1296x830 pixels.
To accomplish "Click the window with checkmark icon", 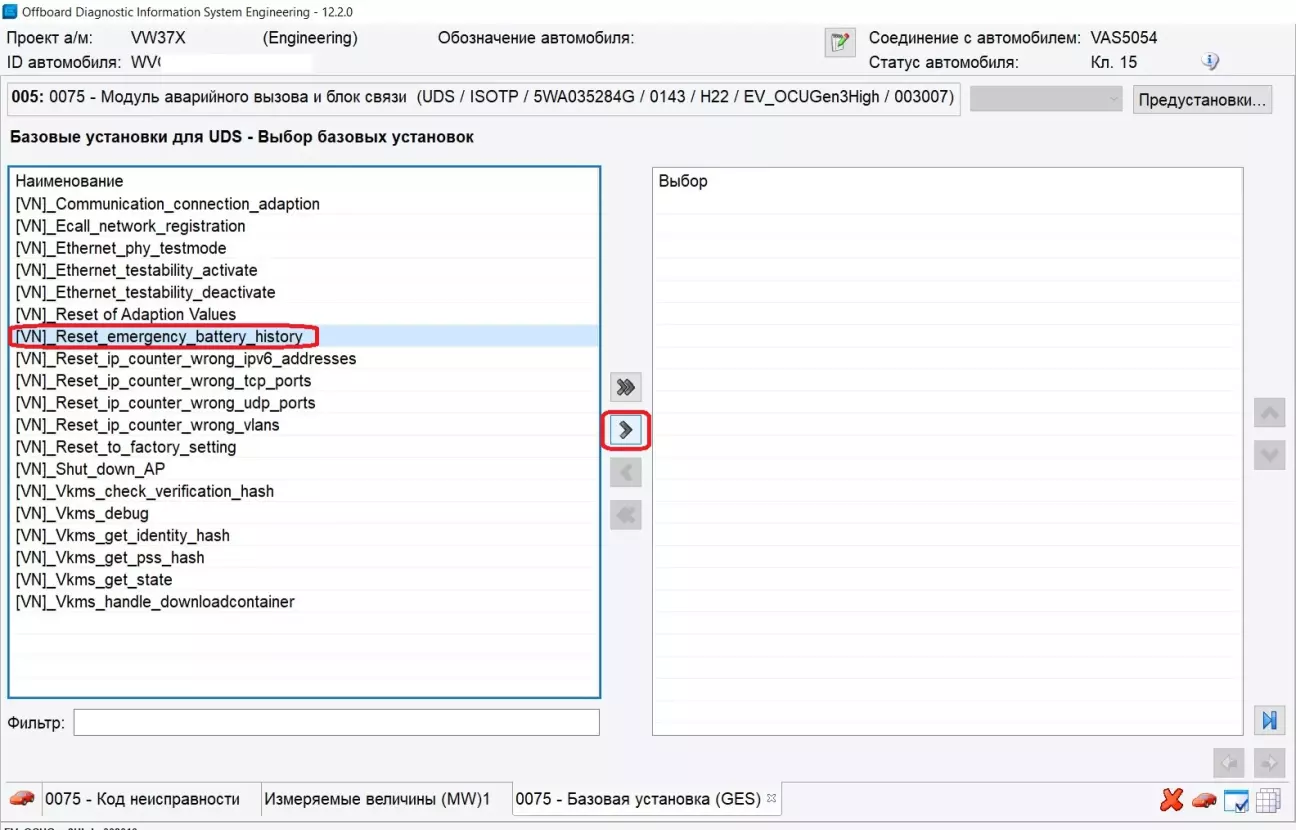I will 1236,800.
